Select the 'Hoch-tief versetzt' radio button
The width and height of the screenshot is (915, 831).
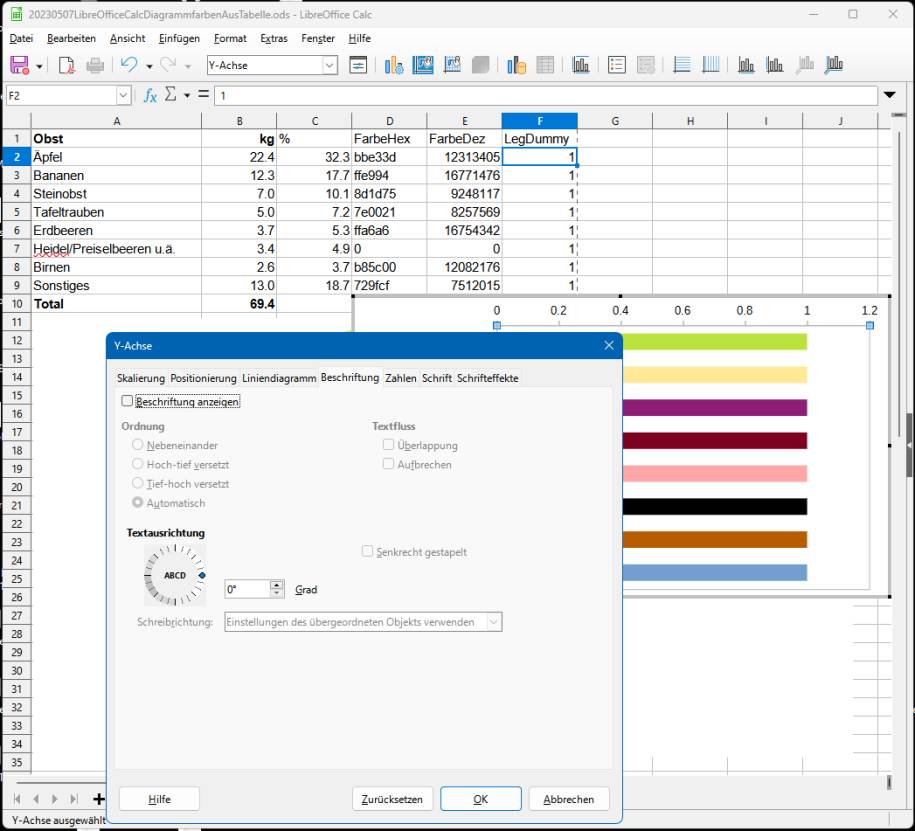pyautogui.click(x=138, y=464)
